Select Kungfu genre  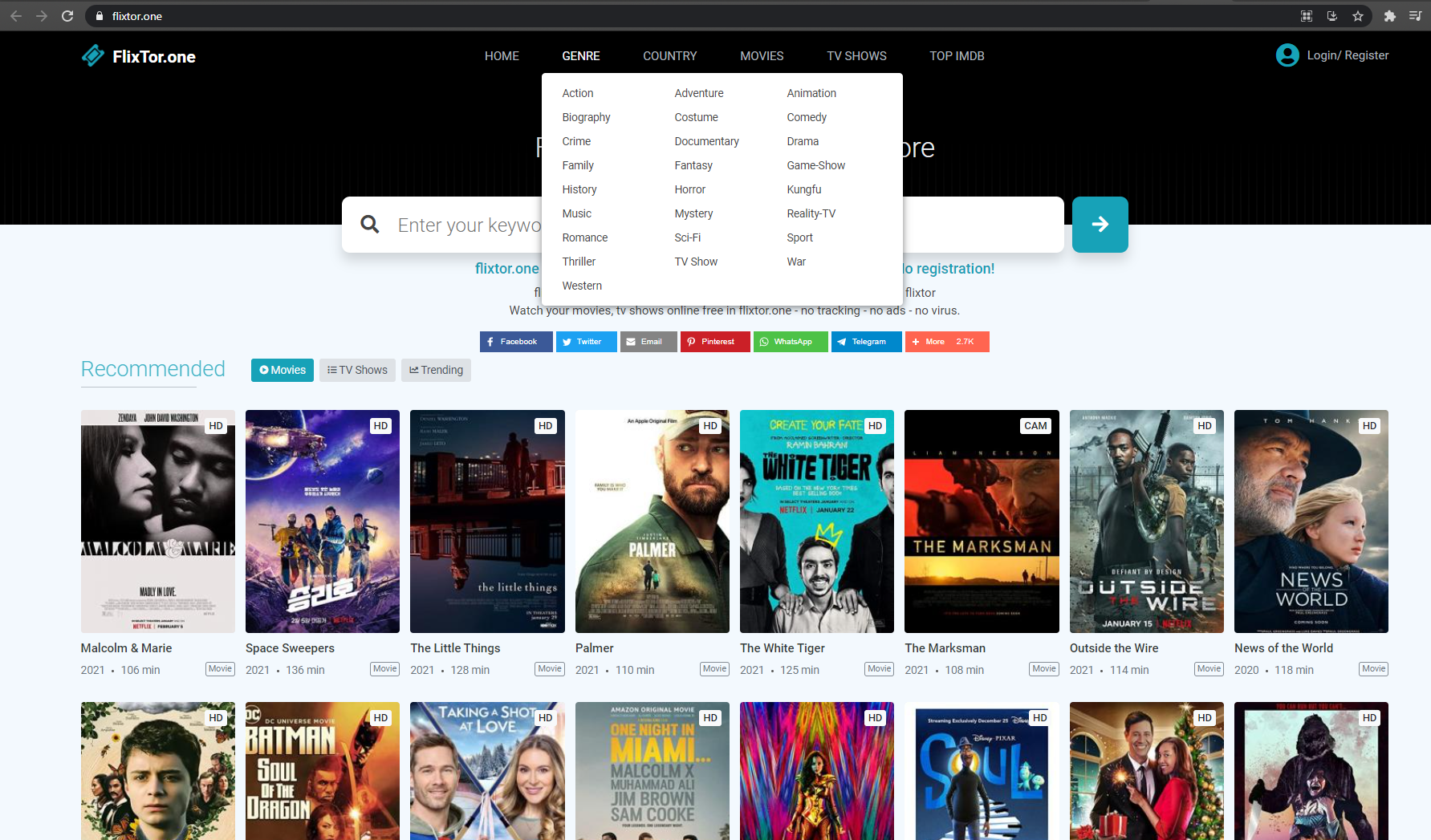tap(804, 189)
